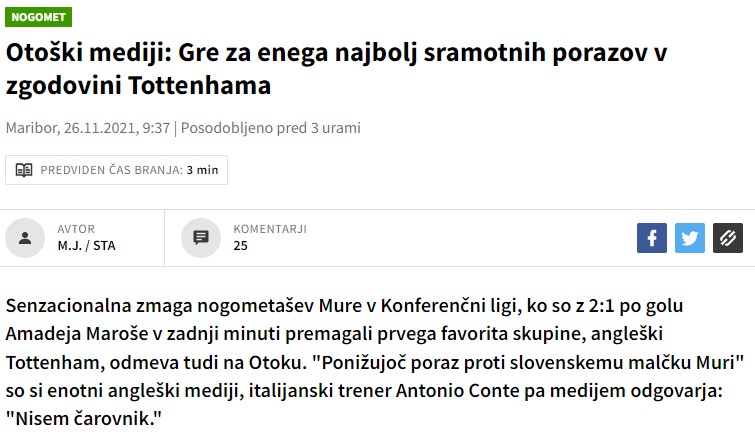This screenshot has width=755, height=442.
Task: Share the article on Facebook
Action: (x=652, y=238)
